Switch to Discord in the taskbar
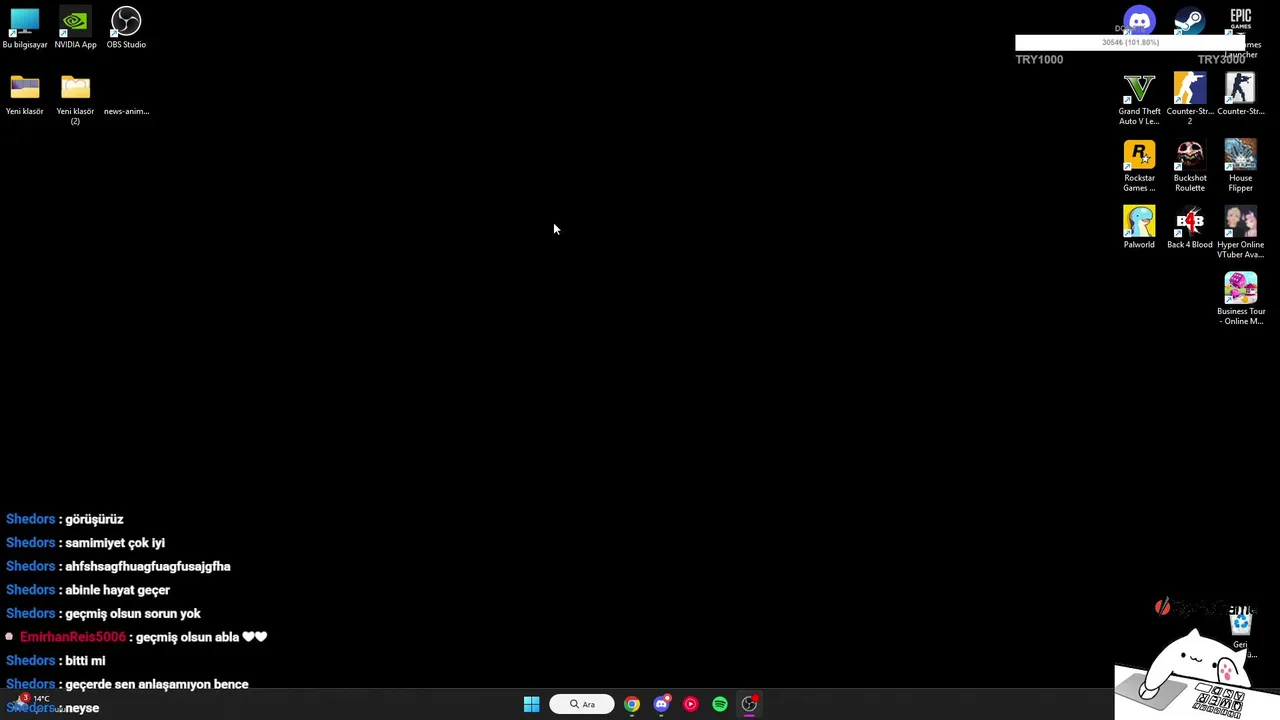 coord(661,704)
